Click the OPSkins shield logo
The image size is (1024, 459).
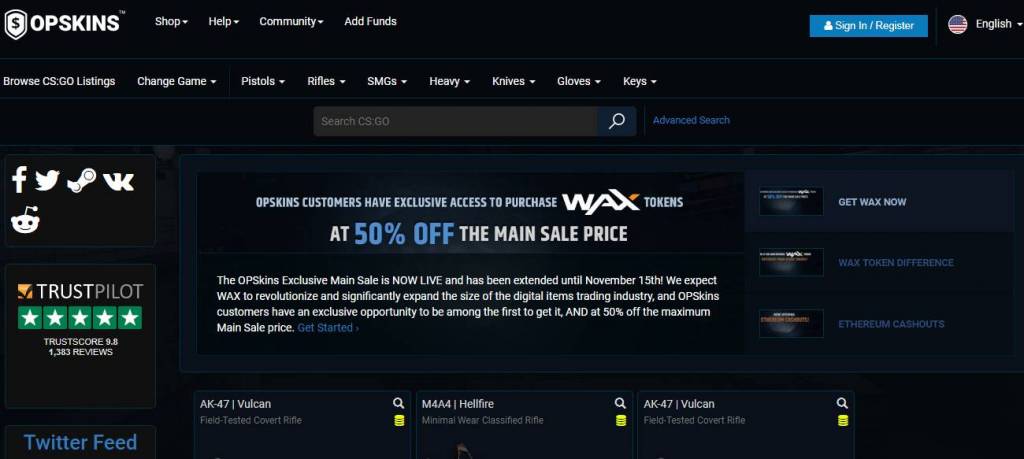(x=16, y=24)
